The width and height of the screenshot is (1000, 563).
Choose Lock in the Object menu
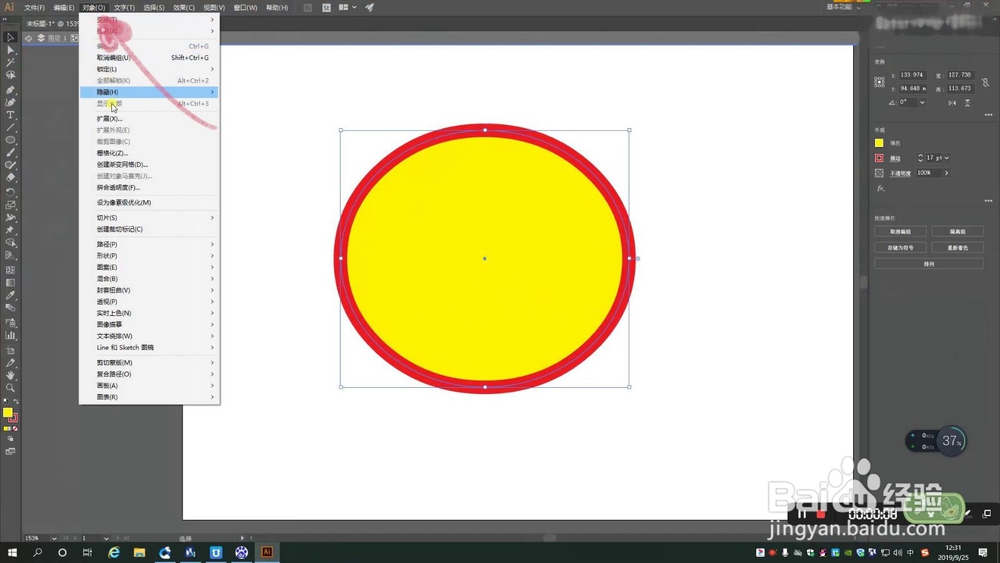click(149, 69)
